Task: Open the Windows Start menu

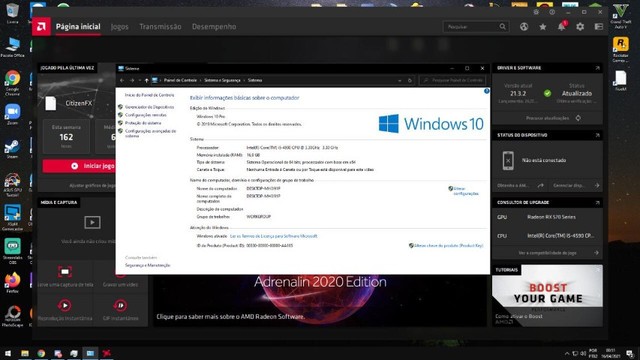Action: click(8, 353)
